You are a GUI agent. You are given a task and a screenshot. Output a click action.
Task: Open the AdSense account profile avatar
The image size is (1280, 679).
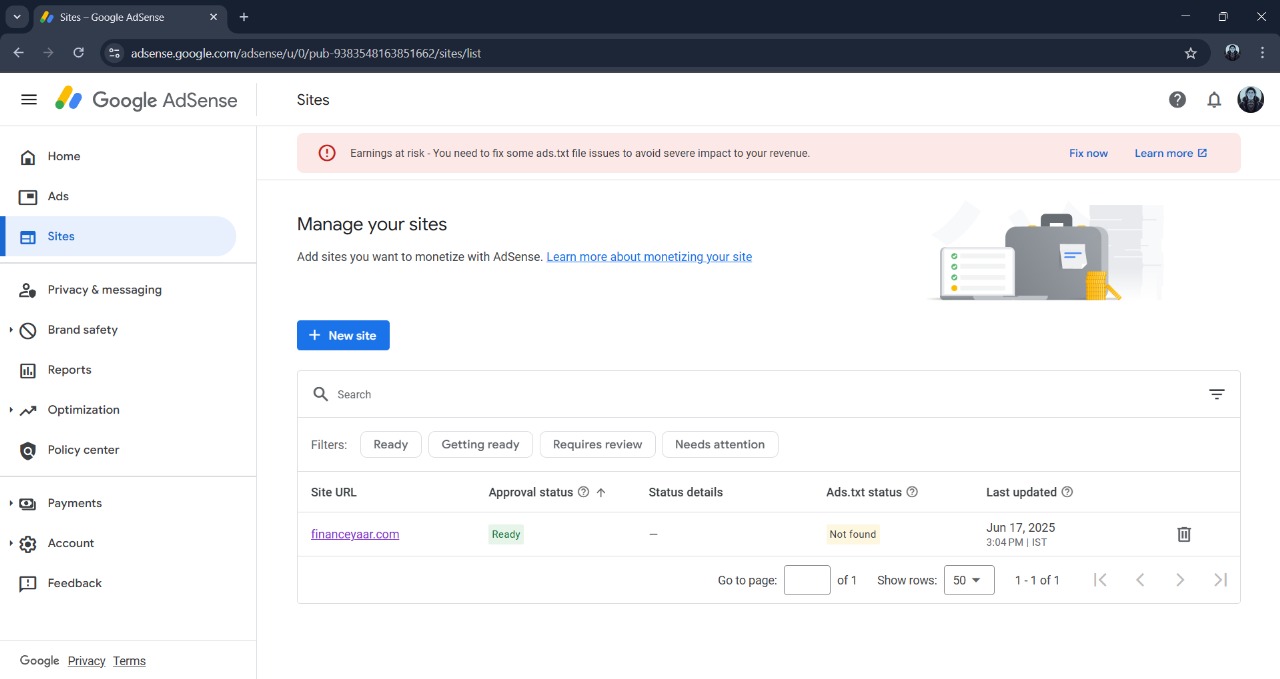(x=1250, y=100)
